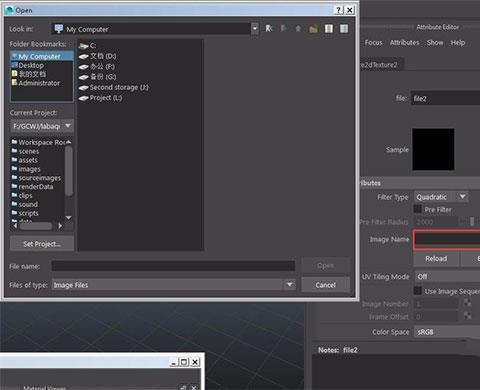
Task: Create a new folder with the folder icon
Action: coord(313,29)
